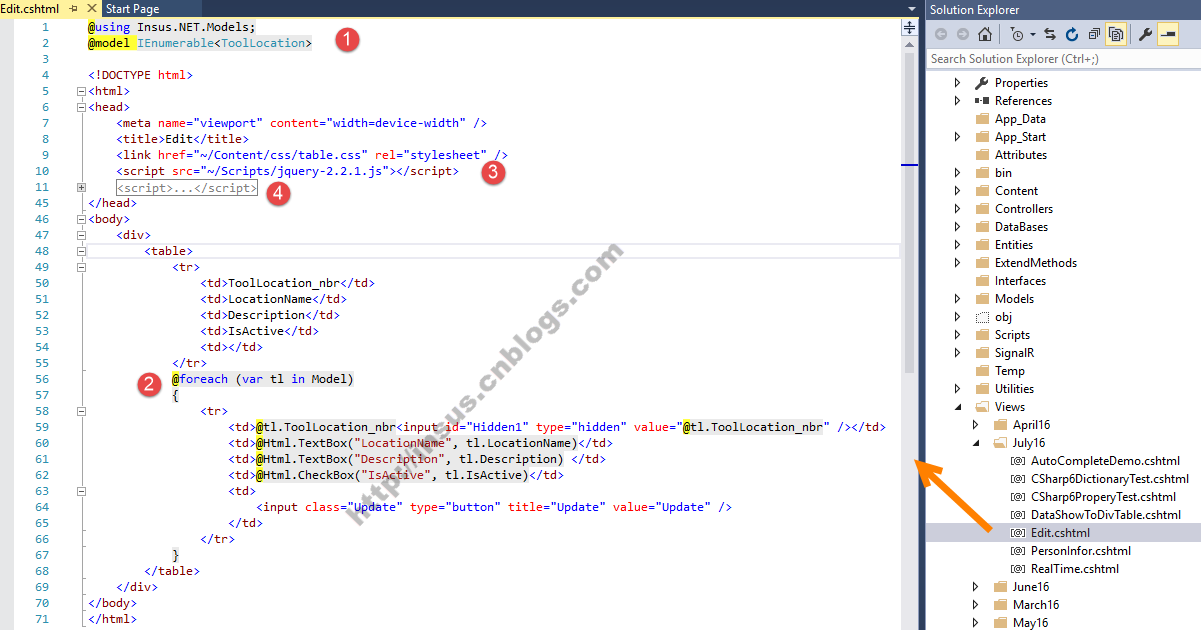This screenshot has height=630, width=1201.
Task: Click the Properties node wrench icon
Action: [982, 83]
